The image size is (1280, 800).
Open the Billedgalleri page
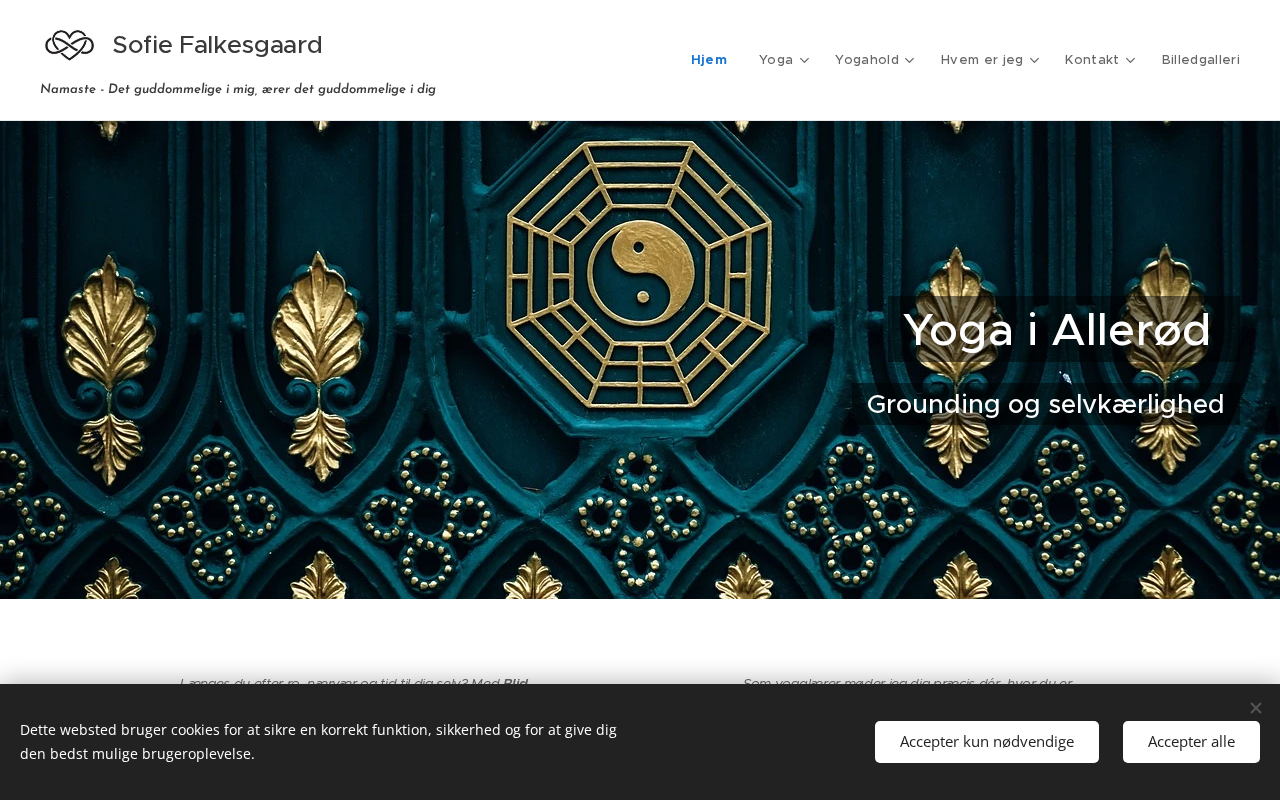point(1200,60)
